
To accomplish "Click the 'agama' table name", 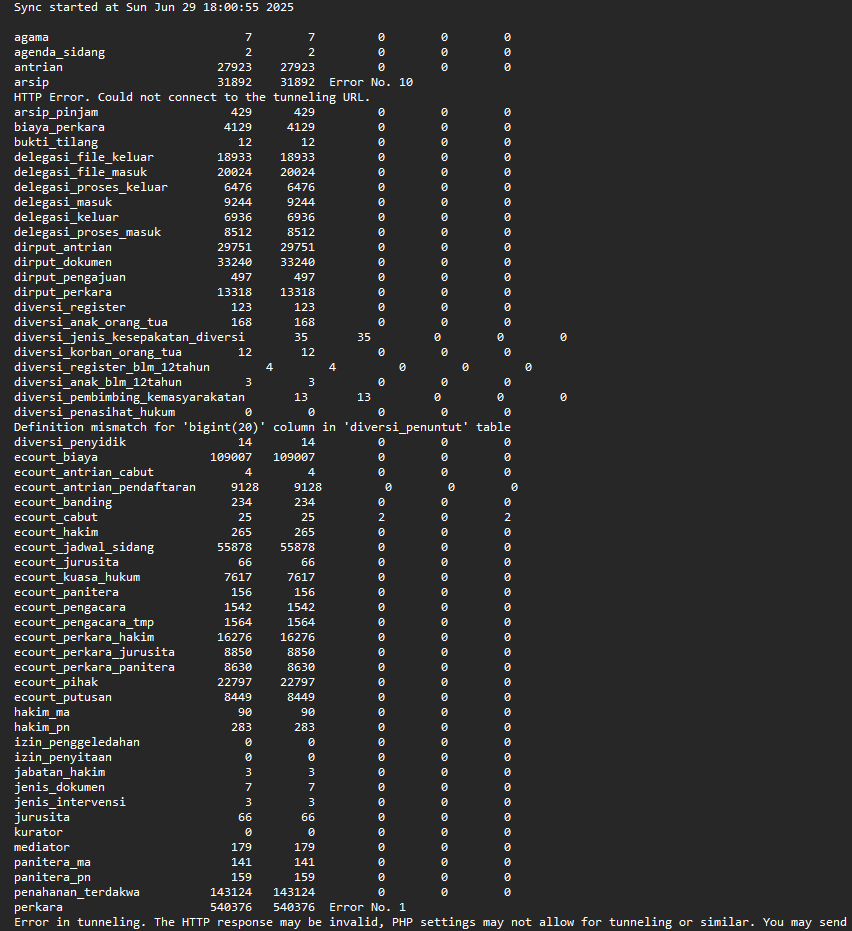I will 31,37.
